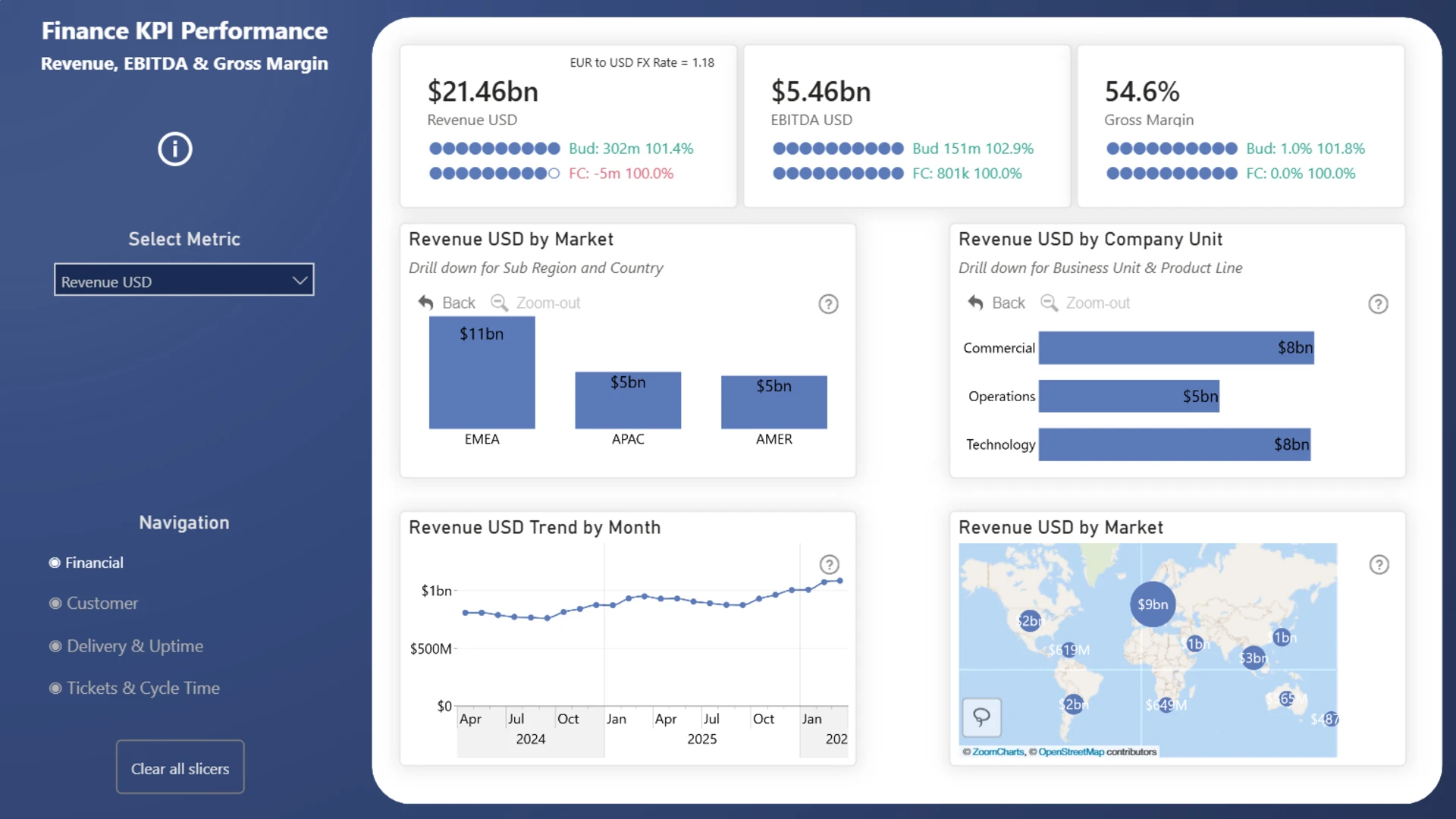The width and height of the screenshot is (1456, 819).
Task: Click the EMEA bar in Market chart
Action: pyautogui.click(x=482, y=373)
